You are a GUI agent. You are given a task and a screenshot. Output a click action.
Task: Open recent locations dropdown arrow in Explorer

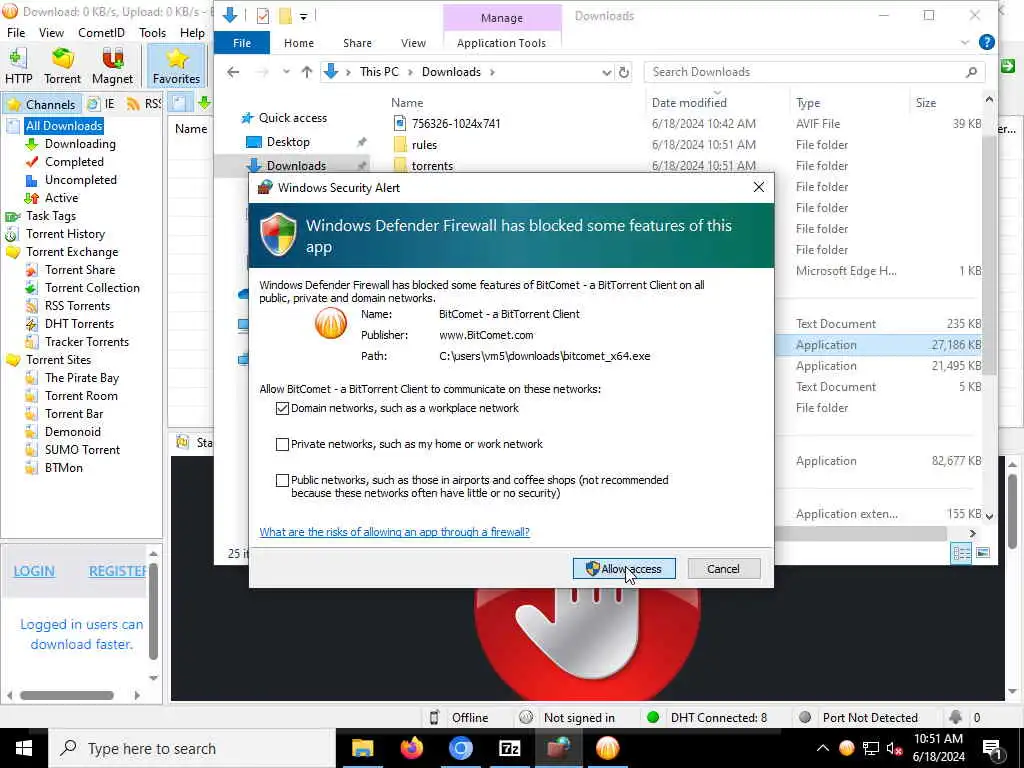click(x=286, y=72)
